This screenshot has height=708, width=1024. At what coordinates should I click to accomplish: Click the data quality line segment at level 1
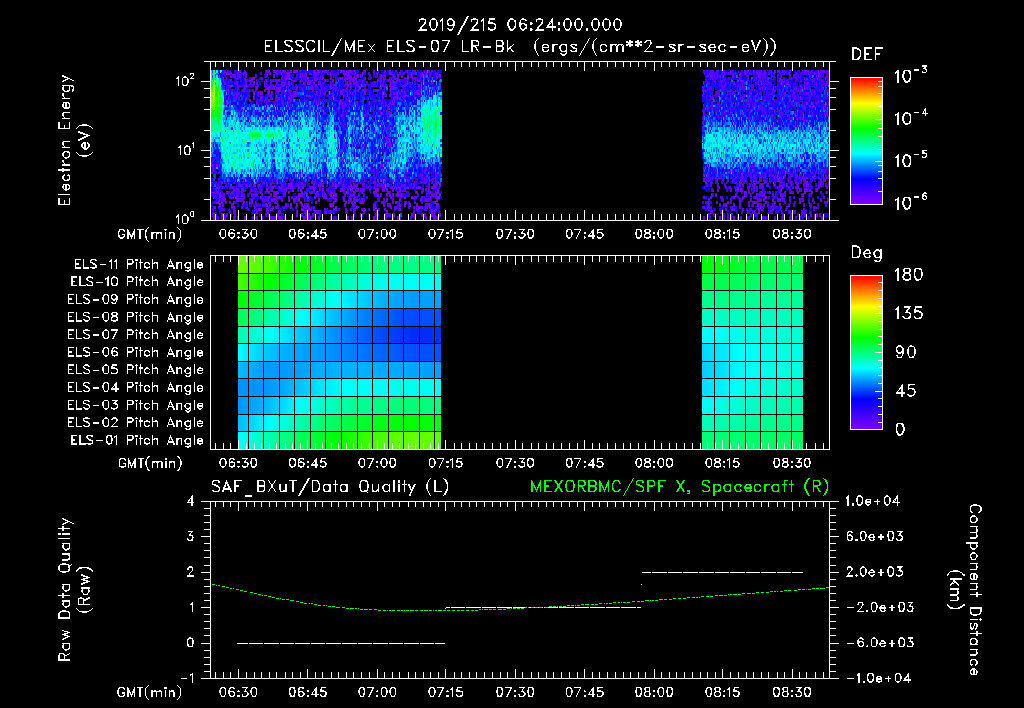pyautogui.click(x=543, y=607)
